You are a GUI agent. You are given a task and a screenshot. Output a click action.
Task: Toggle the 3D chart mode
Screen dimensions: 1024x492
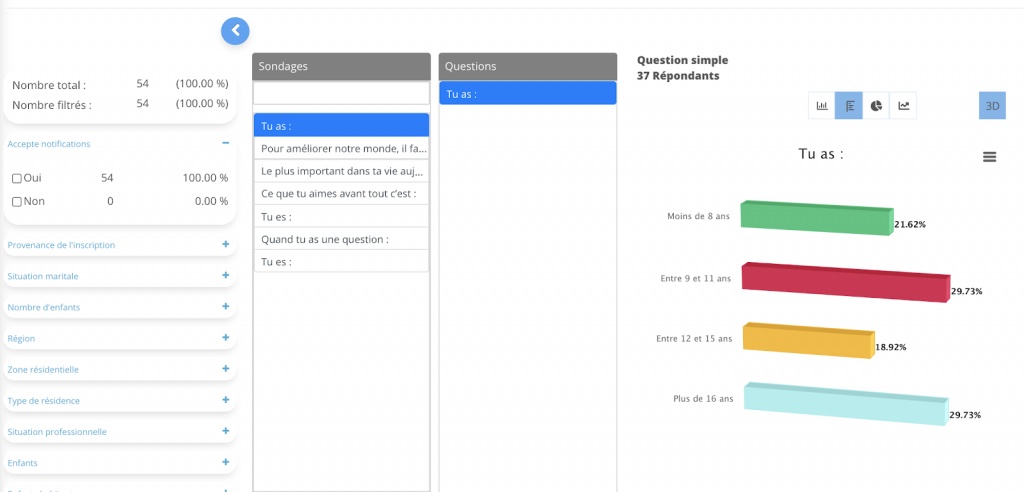point(992,105)
